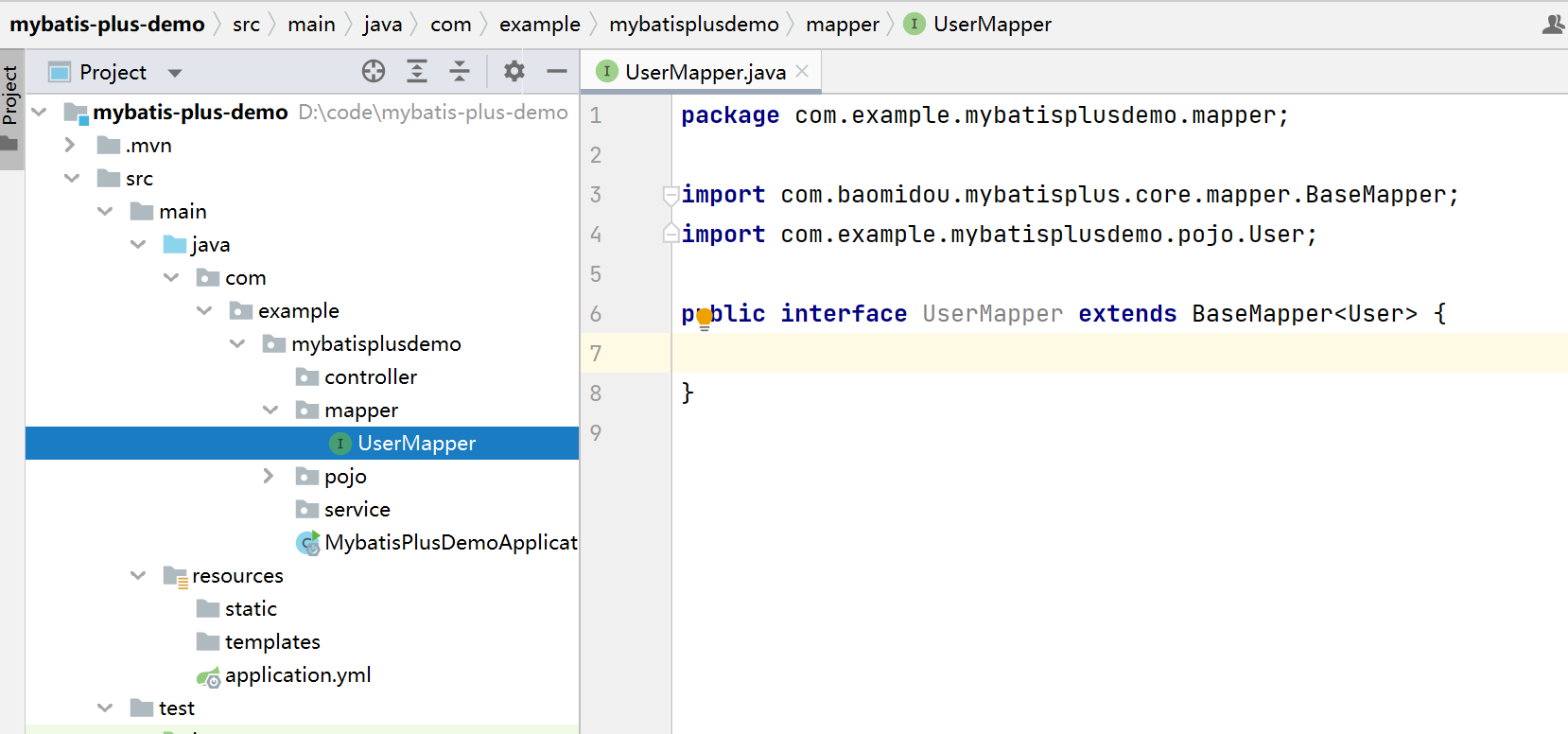Open the Project view dropdown arrow
Image resolution: width=1568 pixels, height=734 pixels.
(175, 73)
